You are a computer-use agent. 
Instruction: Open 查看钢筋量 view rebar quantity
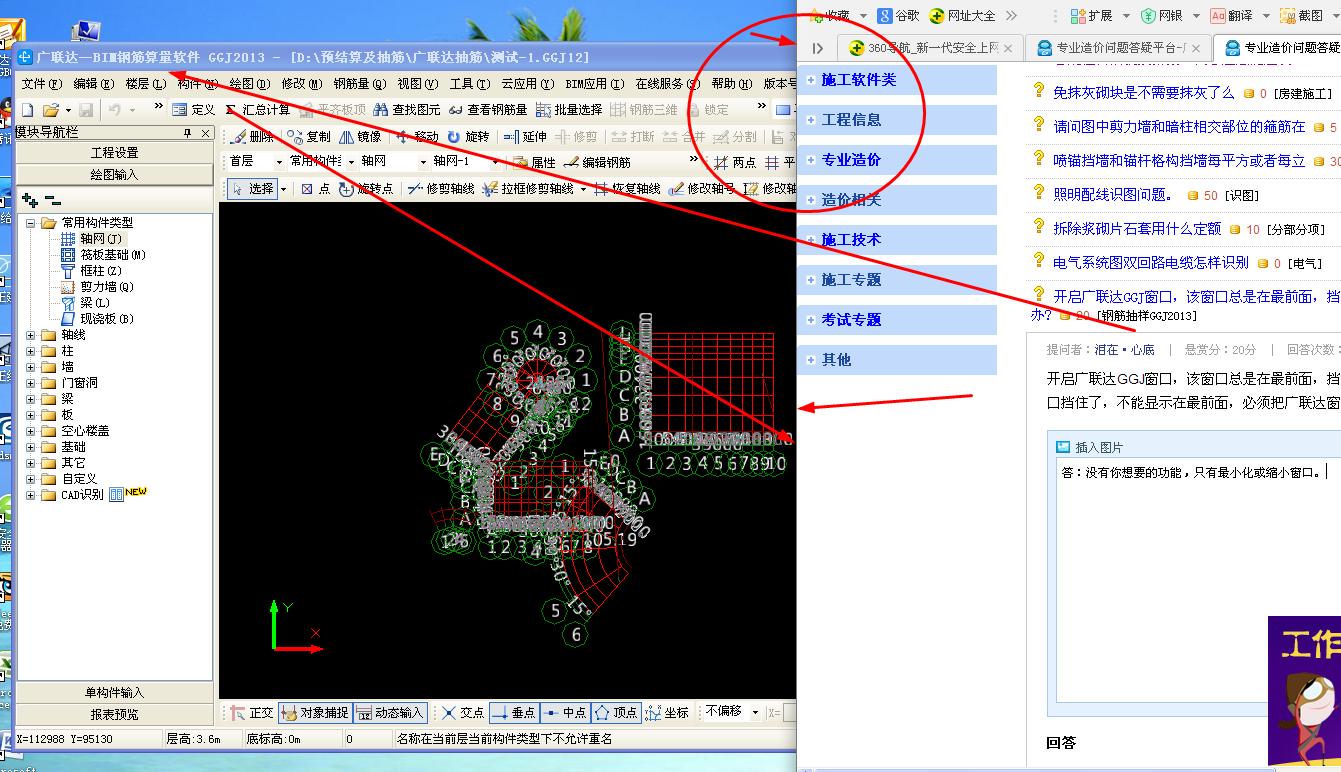tap(488, 110)
